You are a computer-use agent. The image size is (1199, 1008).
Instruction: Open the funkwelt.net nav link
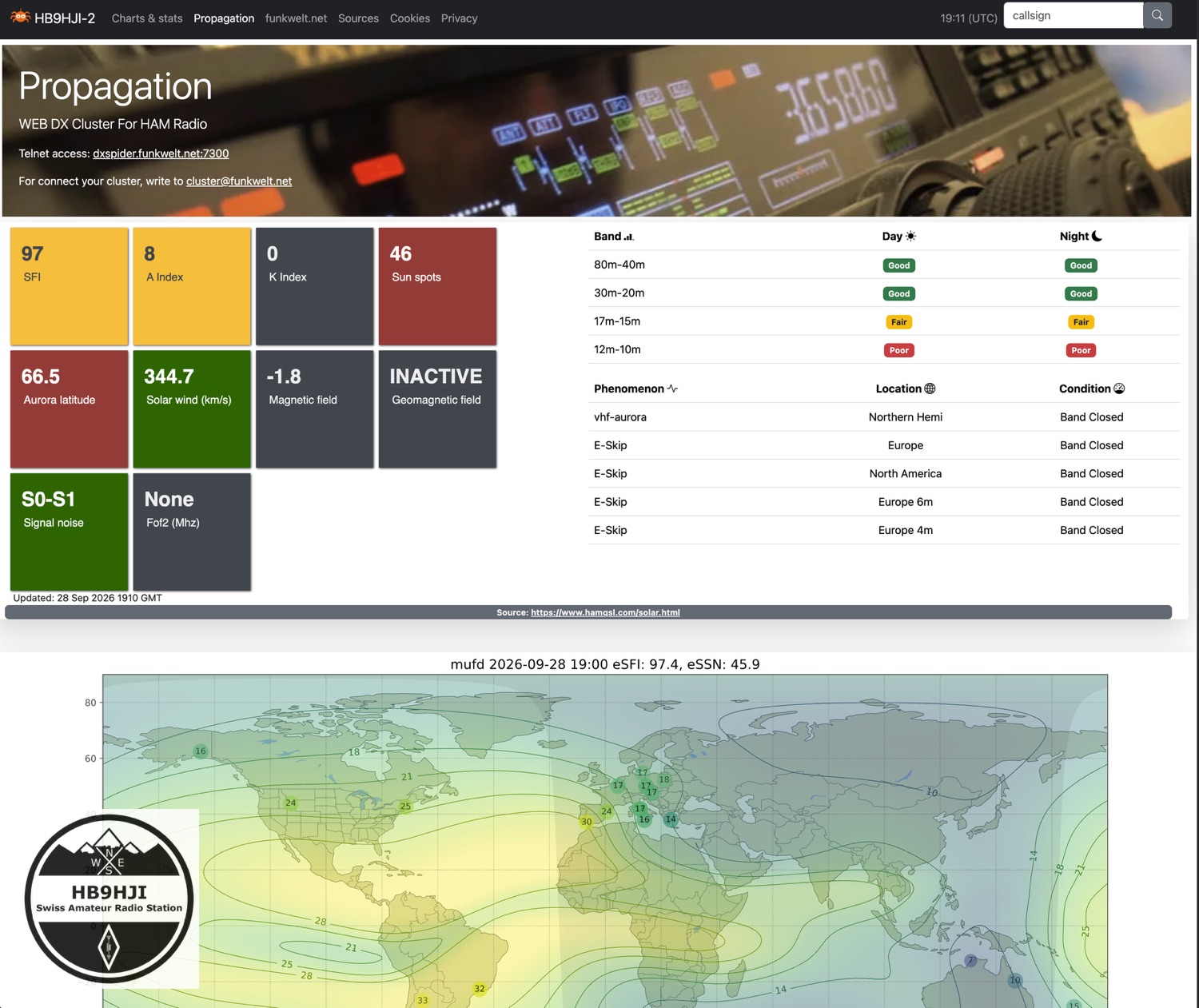[x=296, y=18]
